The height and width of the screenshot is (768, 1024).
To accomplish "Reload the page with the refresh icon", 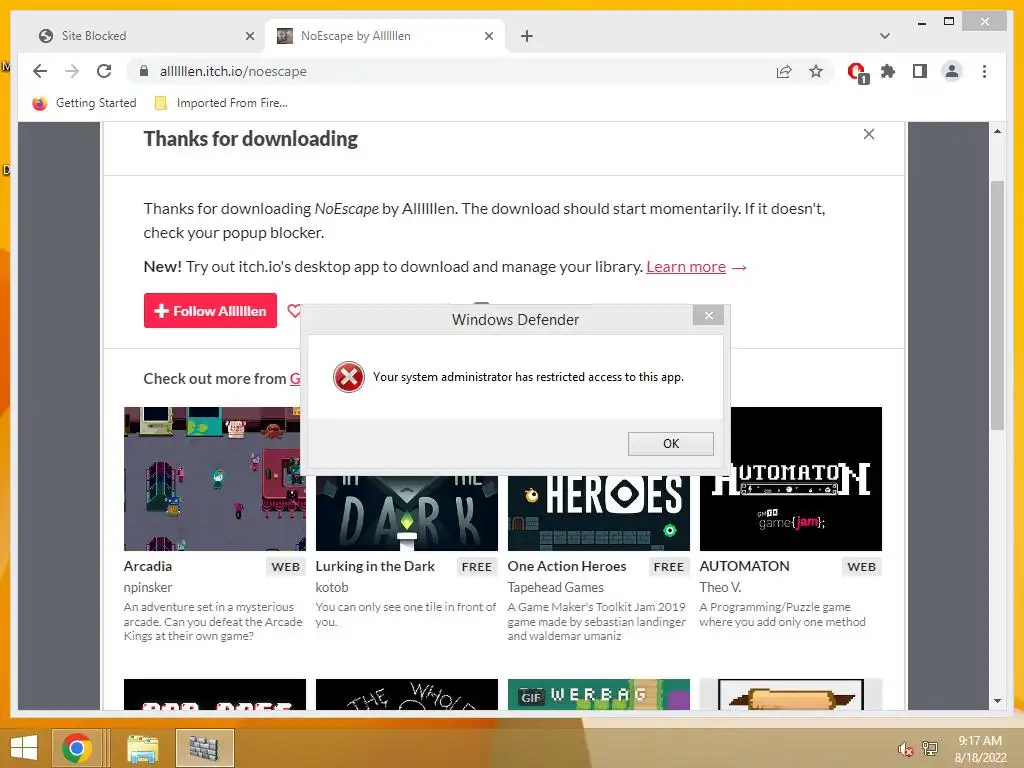I will pos(104,71).
